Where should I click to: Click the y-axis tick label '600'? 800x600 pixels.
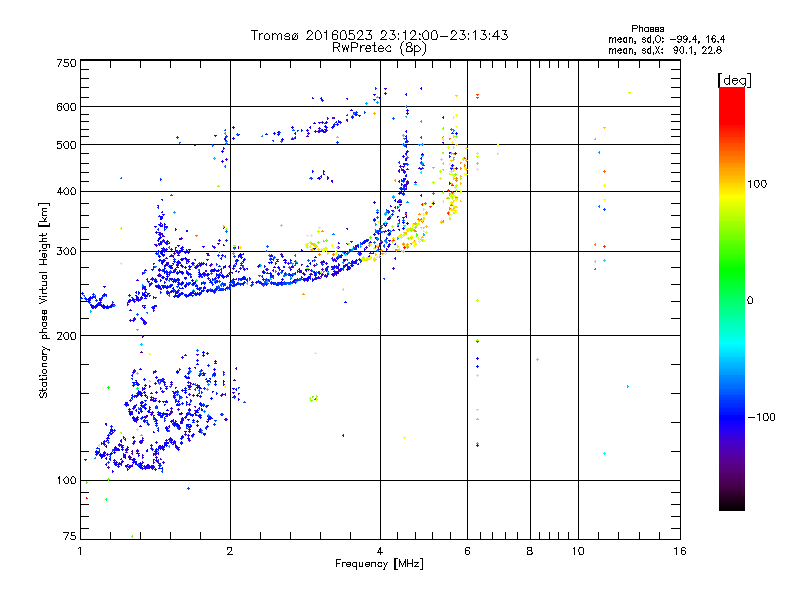click(x=66, y=107)
